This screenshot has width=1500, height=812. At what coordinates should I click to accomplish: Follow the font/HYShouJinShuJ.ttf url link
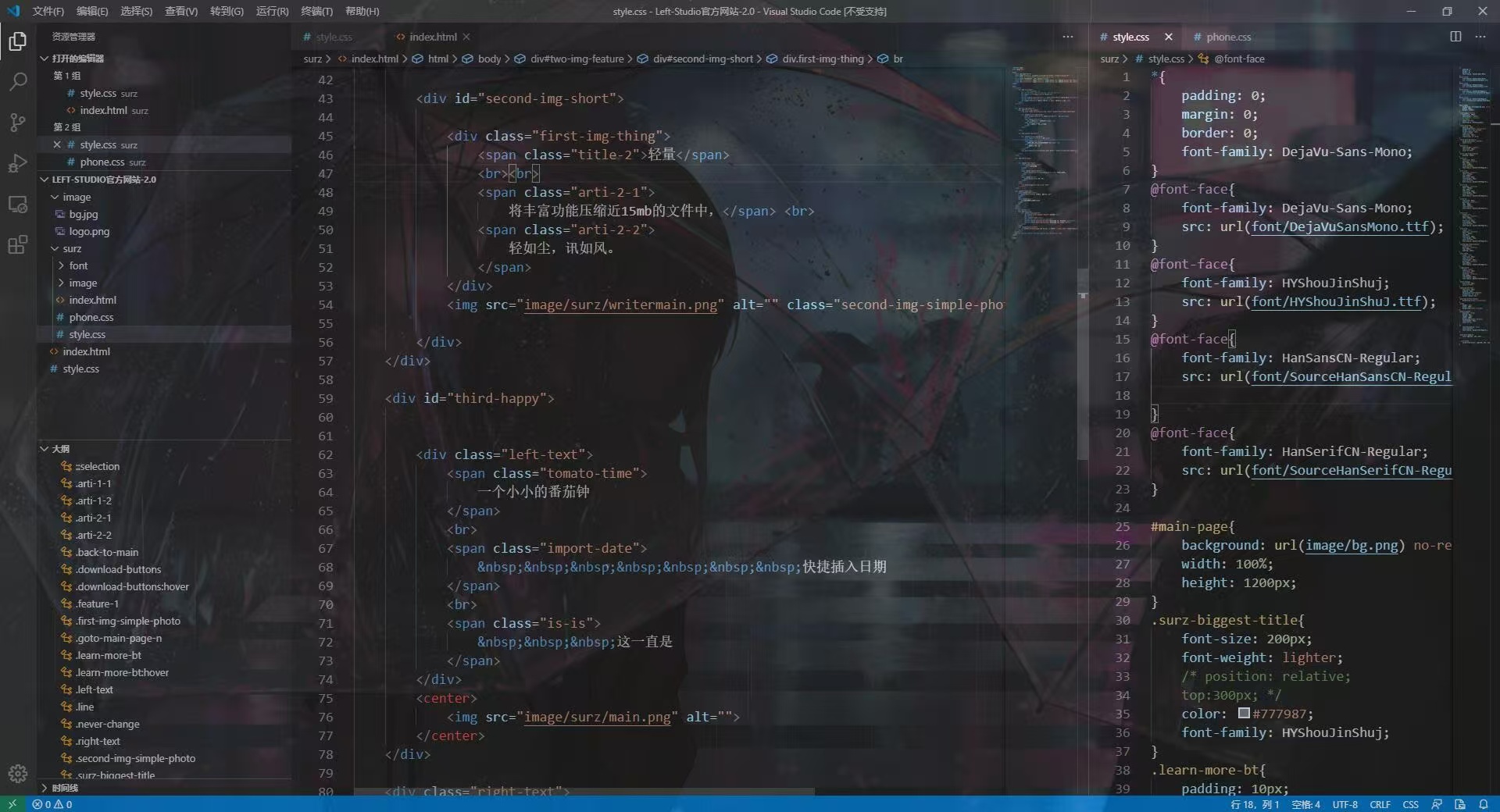tap(1335, 301)
